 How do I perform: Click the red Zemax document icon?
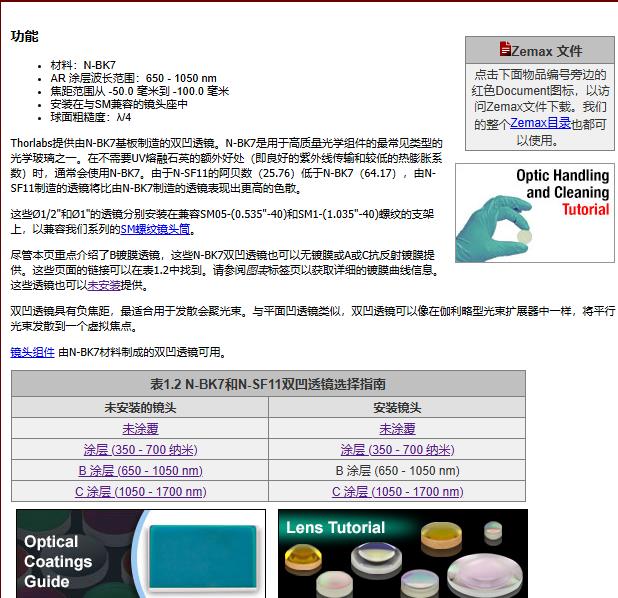pos(505,49)
